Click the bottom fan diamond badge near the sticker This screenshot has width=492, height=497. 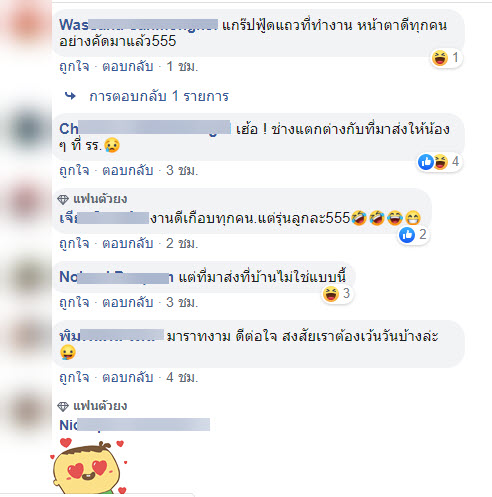63,406
